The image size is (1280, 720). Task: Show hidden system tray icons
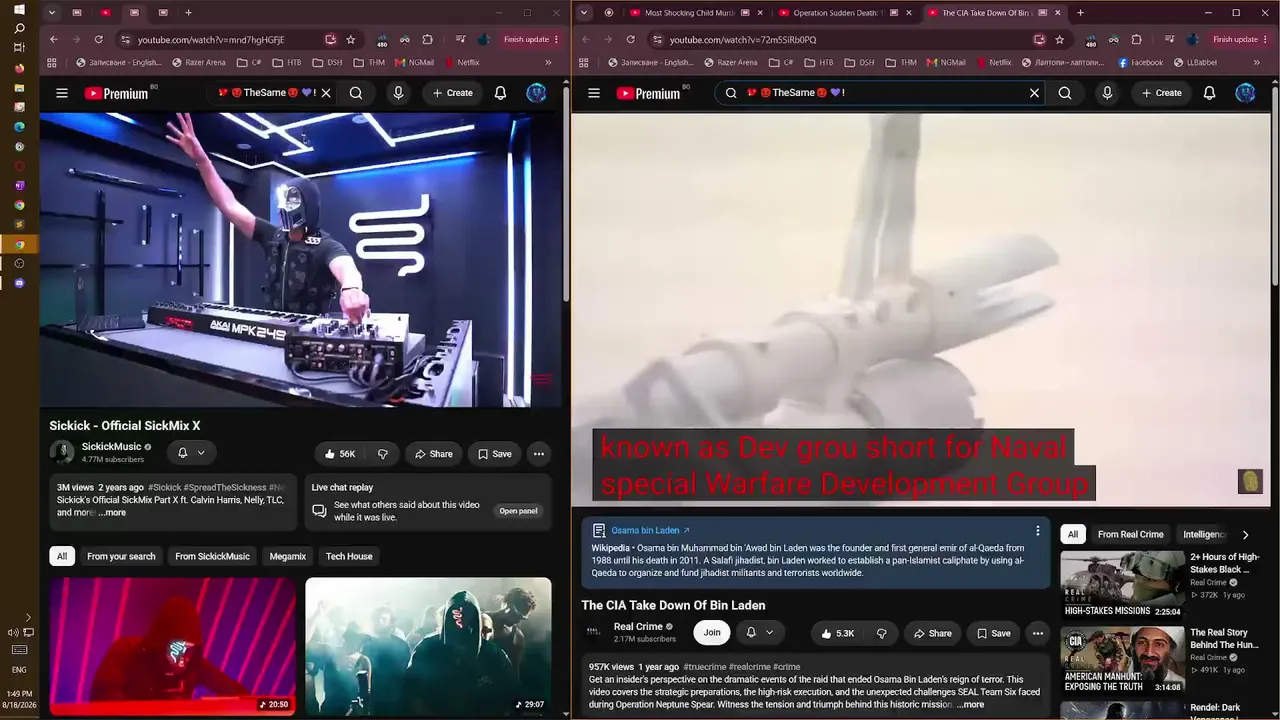click(28, 617)
